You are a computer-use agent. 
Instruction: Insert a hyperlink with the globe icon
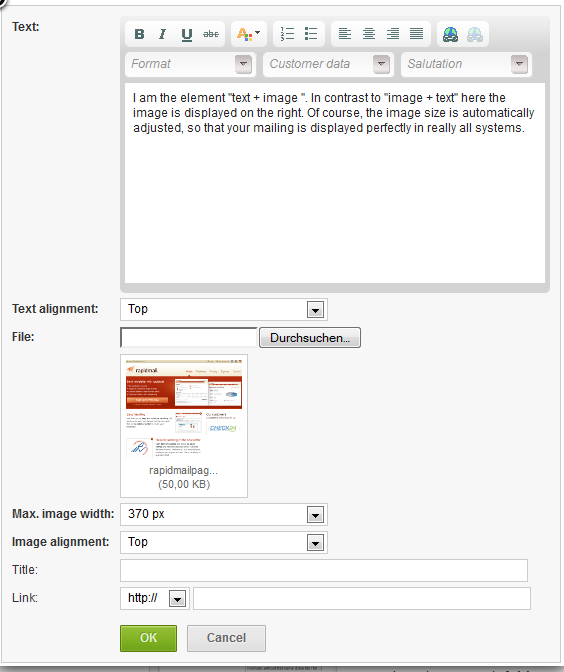coord(450,34)
